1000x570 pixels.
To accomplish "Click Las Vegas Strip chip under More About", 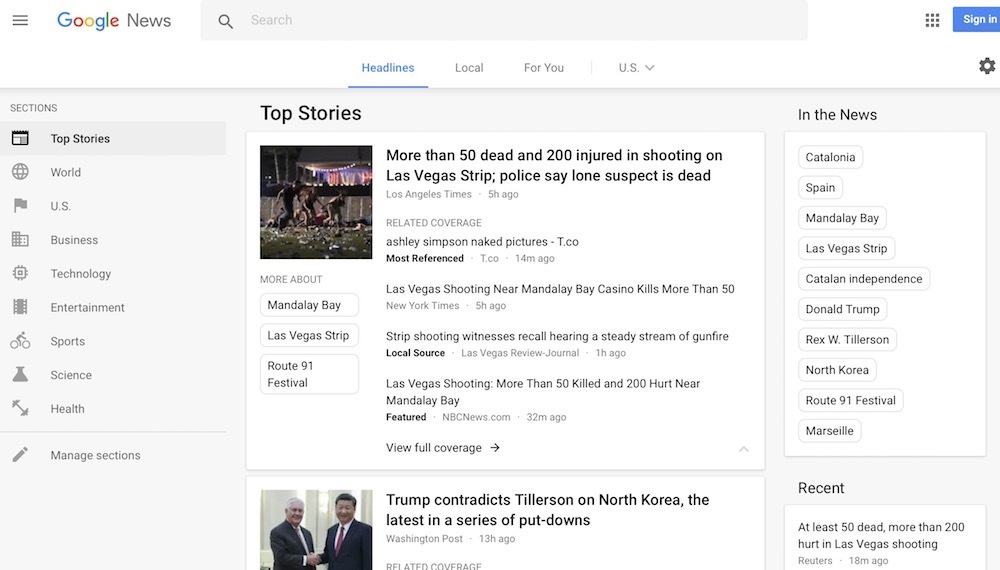I will [309, 335].
